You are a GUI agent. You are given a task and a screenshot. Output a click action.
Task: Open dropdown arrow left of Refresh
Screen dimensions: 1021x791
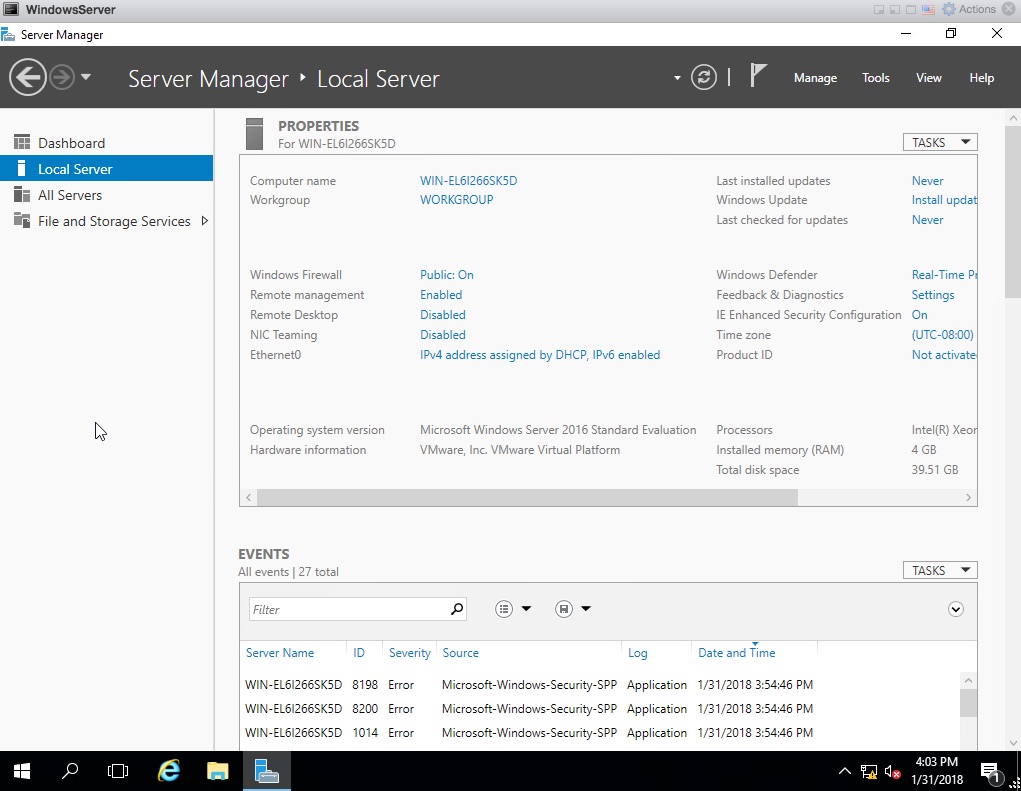tap(677, 77)
